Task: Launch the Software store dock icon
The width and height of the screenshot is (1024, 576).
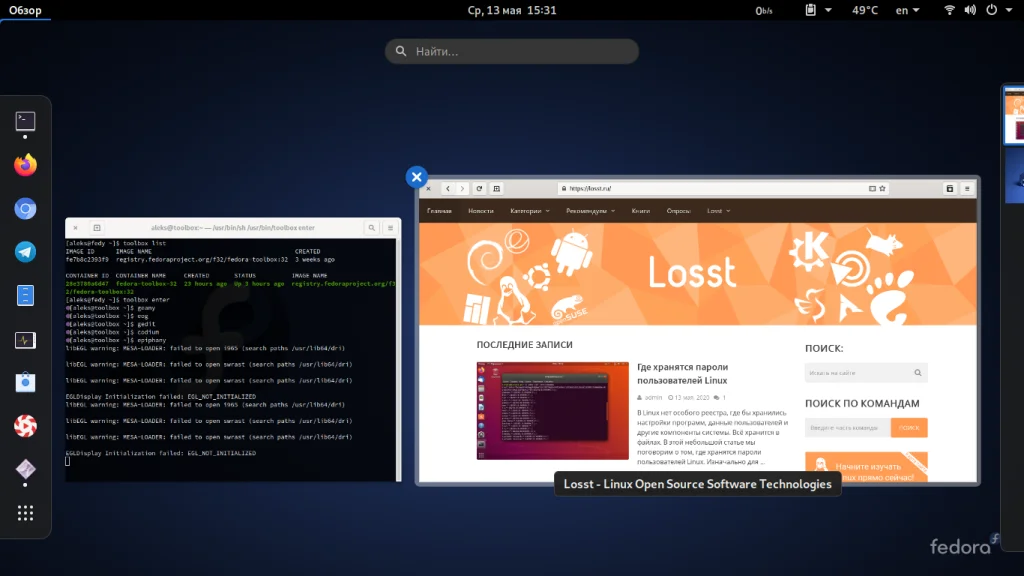Action: (25, 383)
